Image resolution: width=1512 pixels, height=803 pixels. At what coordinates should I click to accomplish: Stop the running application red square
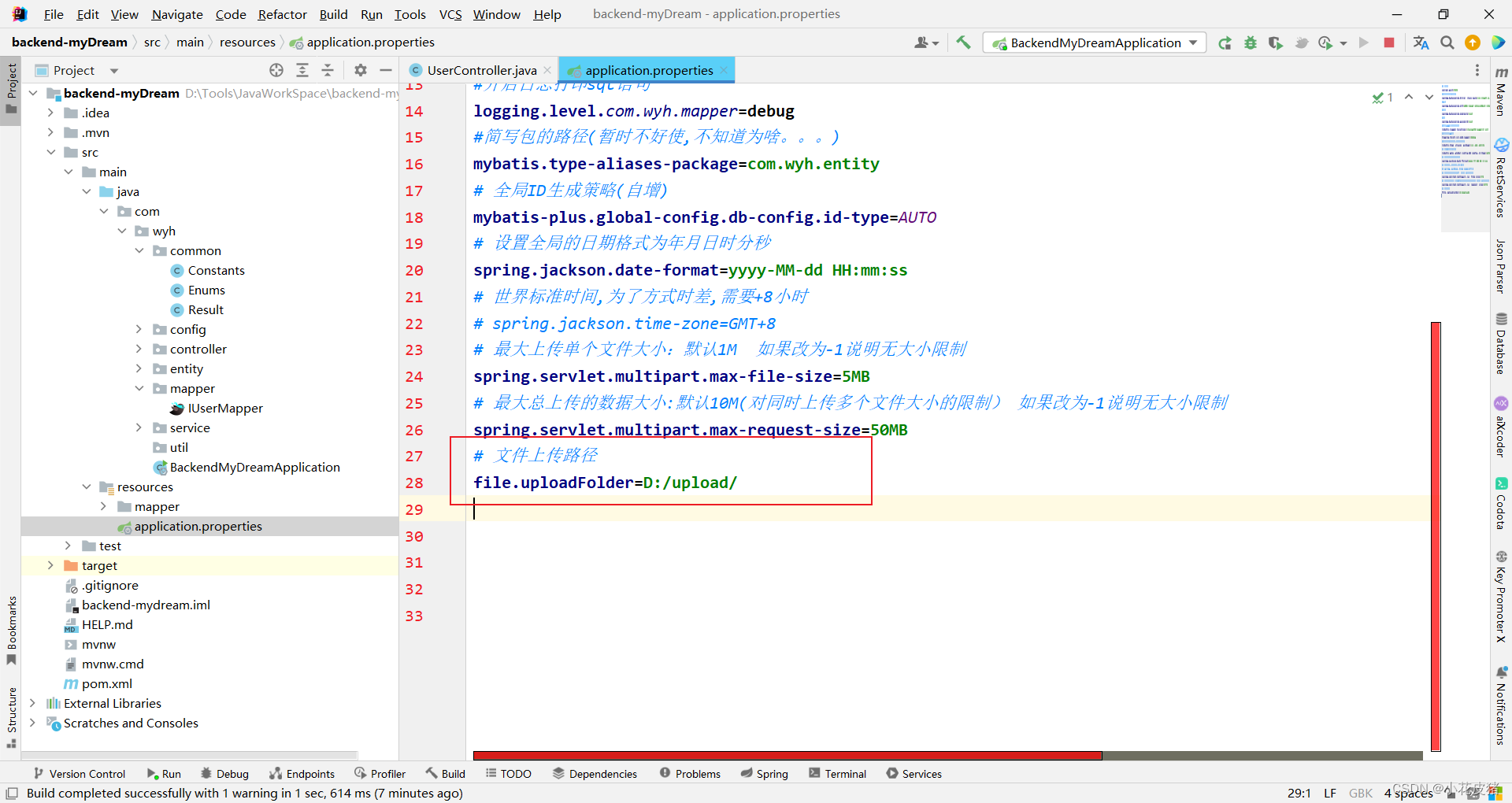pos(1389,43)
